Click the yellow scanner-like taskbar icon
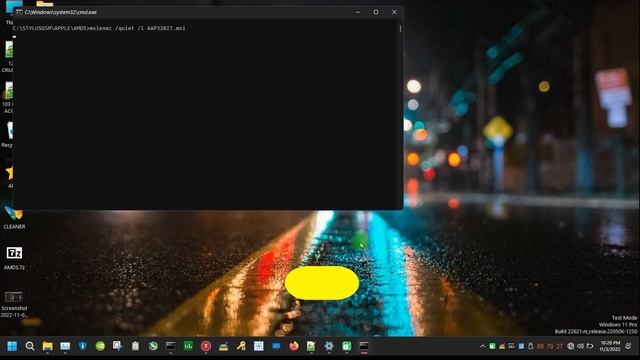Screen dimensions: 640x360 coord(223,346)
